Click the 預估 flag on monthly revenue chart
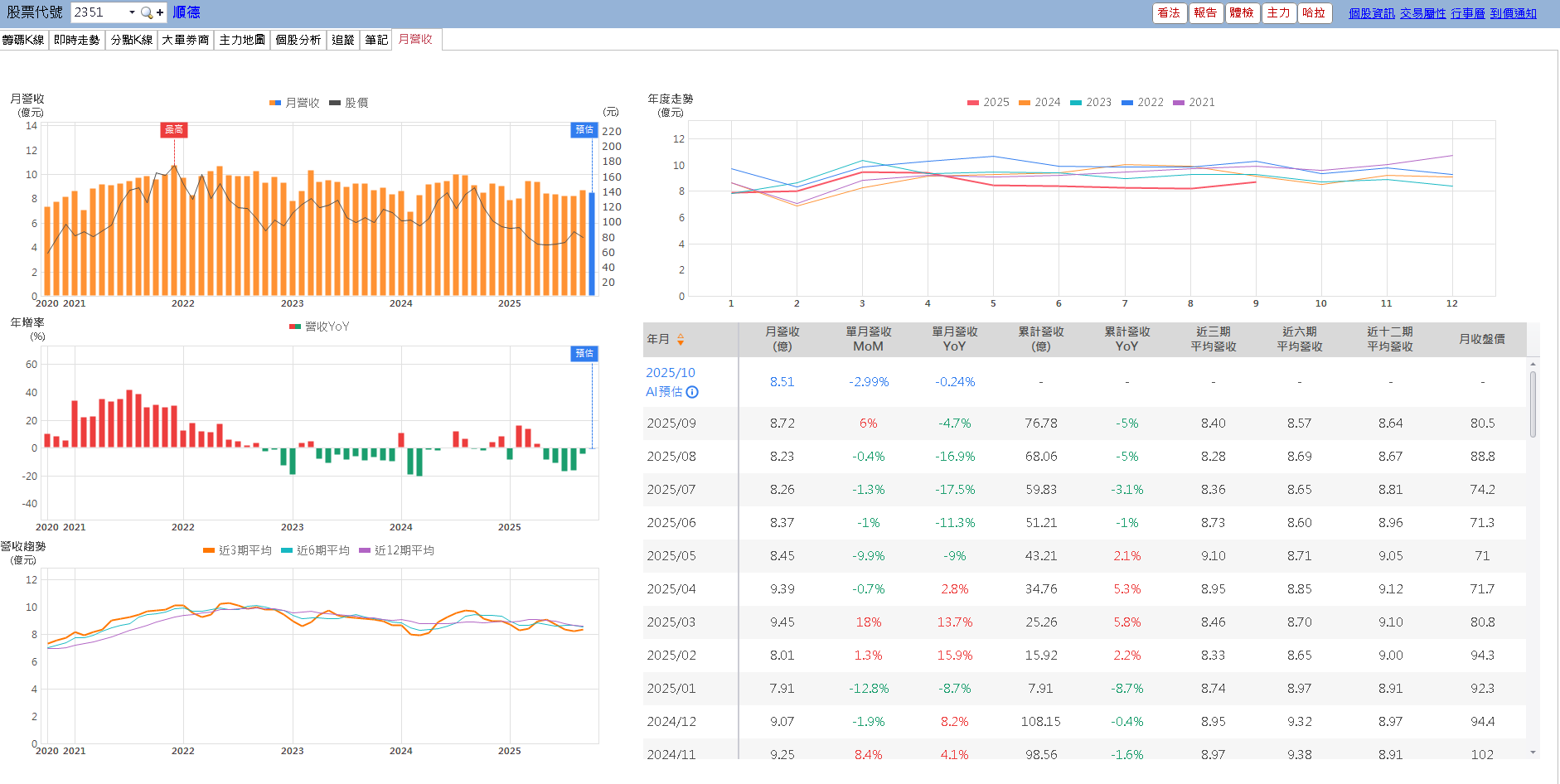The image size is (1560, 784). click(x=584, y=129)
